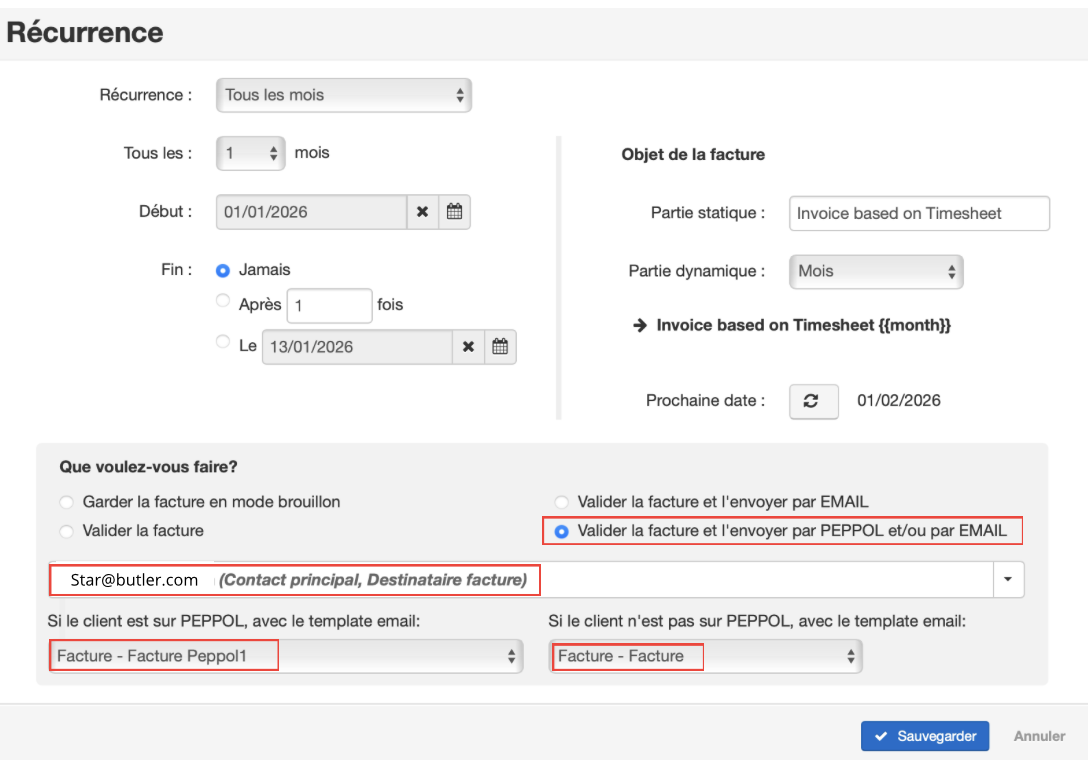
Task: Open the non-PEPPOL Facture template dropdown
Action: [705, 656]
